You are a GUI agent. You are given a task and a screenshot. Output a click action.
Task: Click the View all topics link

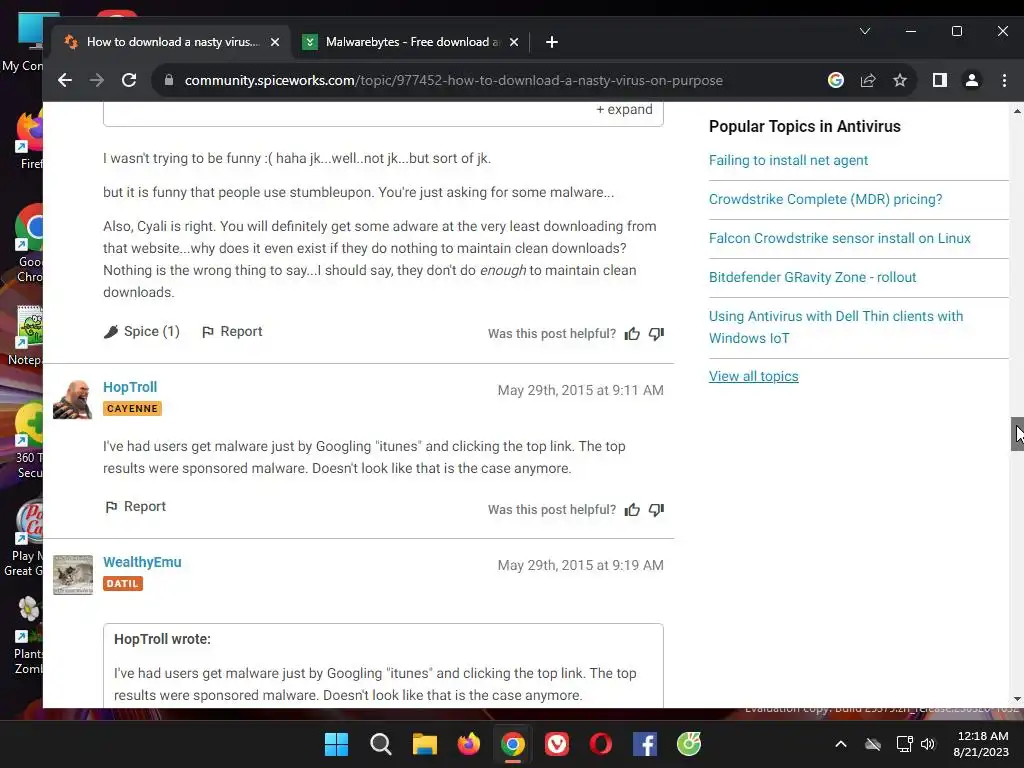point(754,376)
